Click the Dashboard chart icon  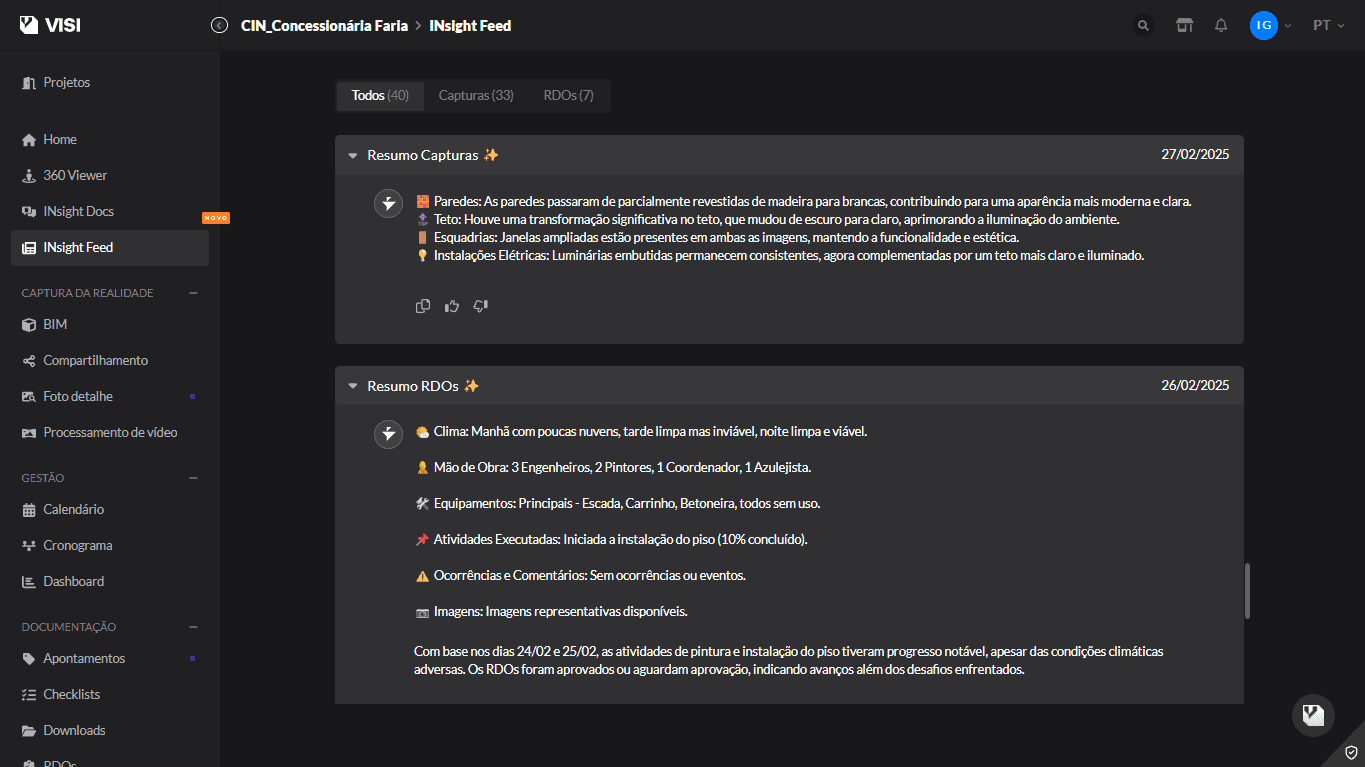29,582
